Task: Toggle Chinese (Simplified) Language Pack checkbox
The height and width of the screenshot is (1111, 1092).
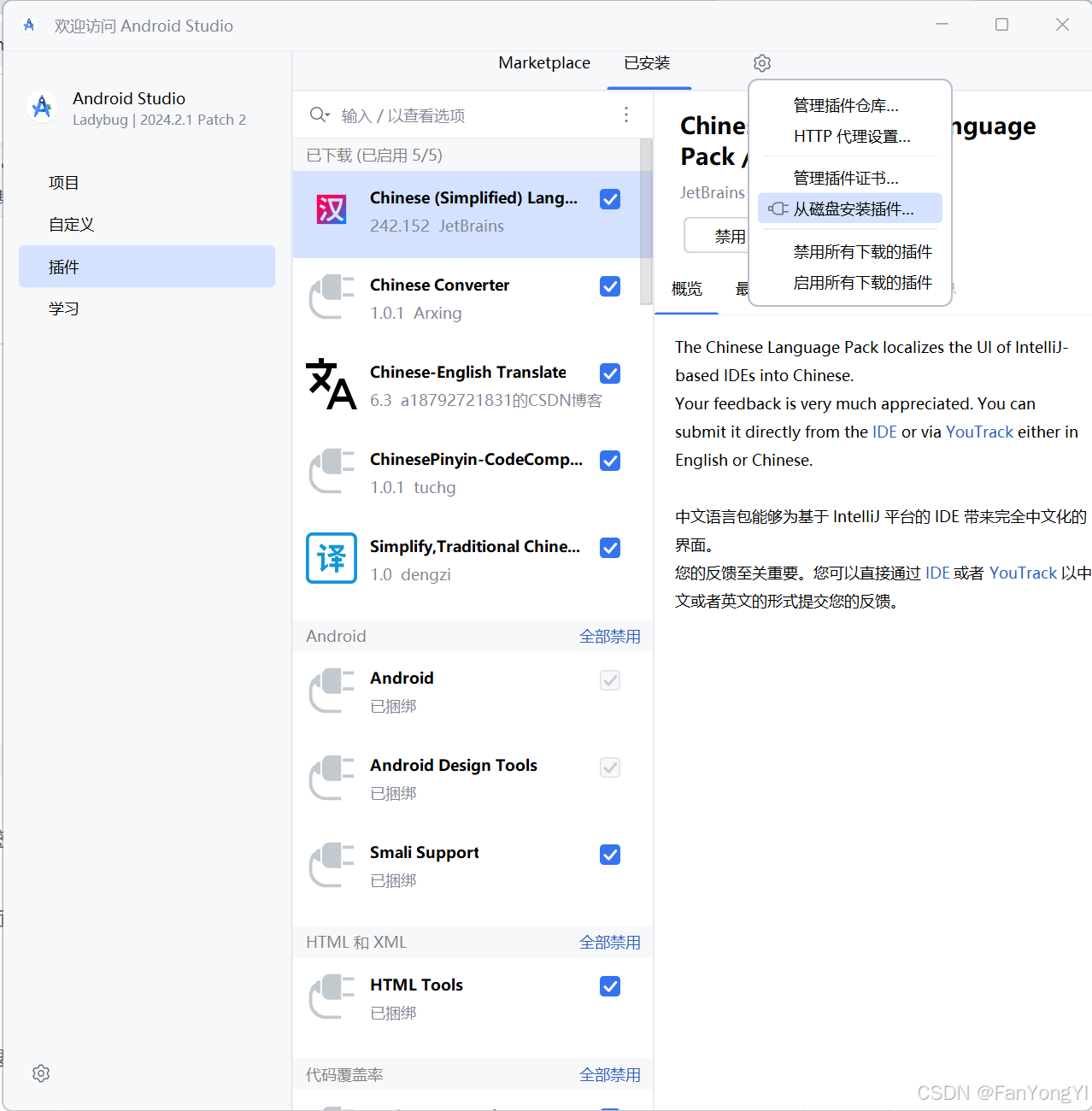Action: coord(610,199)
